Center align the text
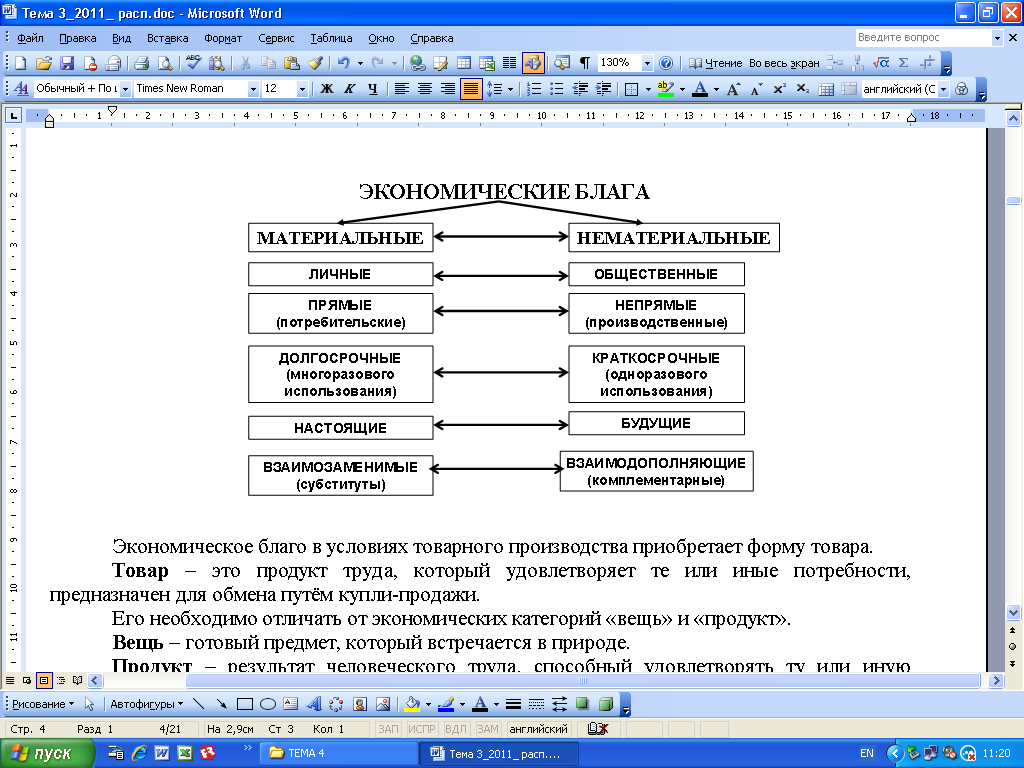The height and width of the screenshot is (768, 1024). (x=424, y=89)
